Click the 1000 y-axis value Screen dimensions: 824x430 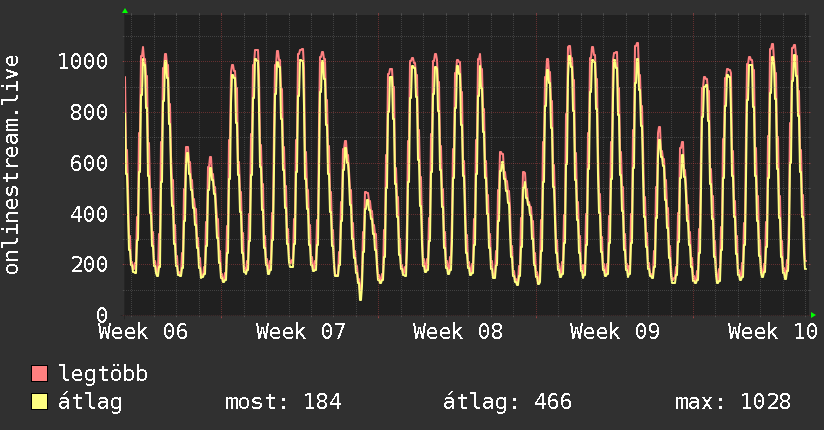click(x=83, y=62)
